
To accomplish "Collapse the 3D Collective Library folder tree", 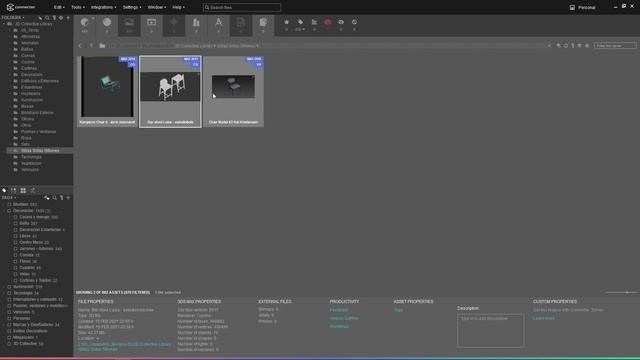I will pos(4,24).
